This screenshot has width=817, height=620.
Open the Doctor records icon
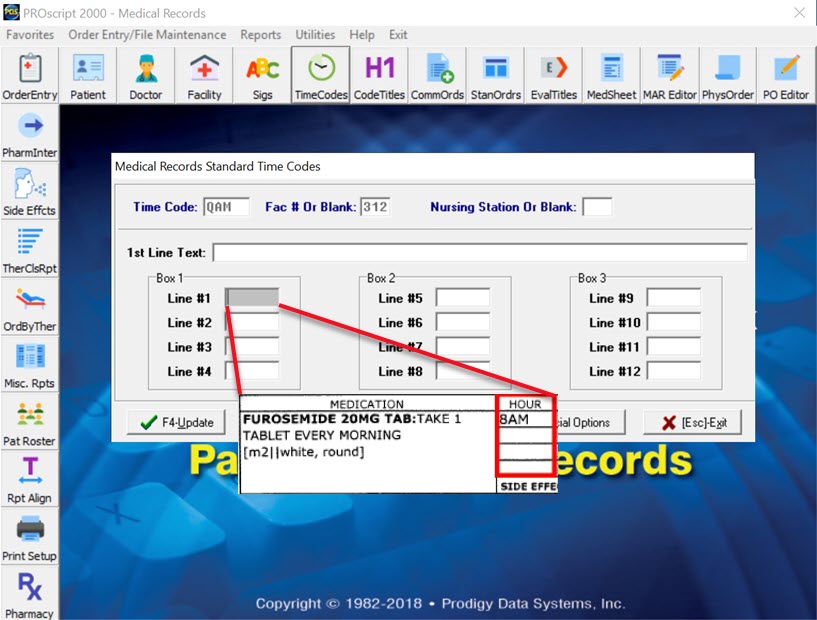click(x=146, y=76)
